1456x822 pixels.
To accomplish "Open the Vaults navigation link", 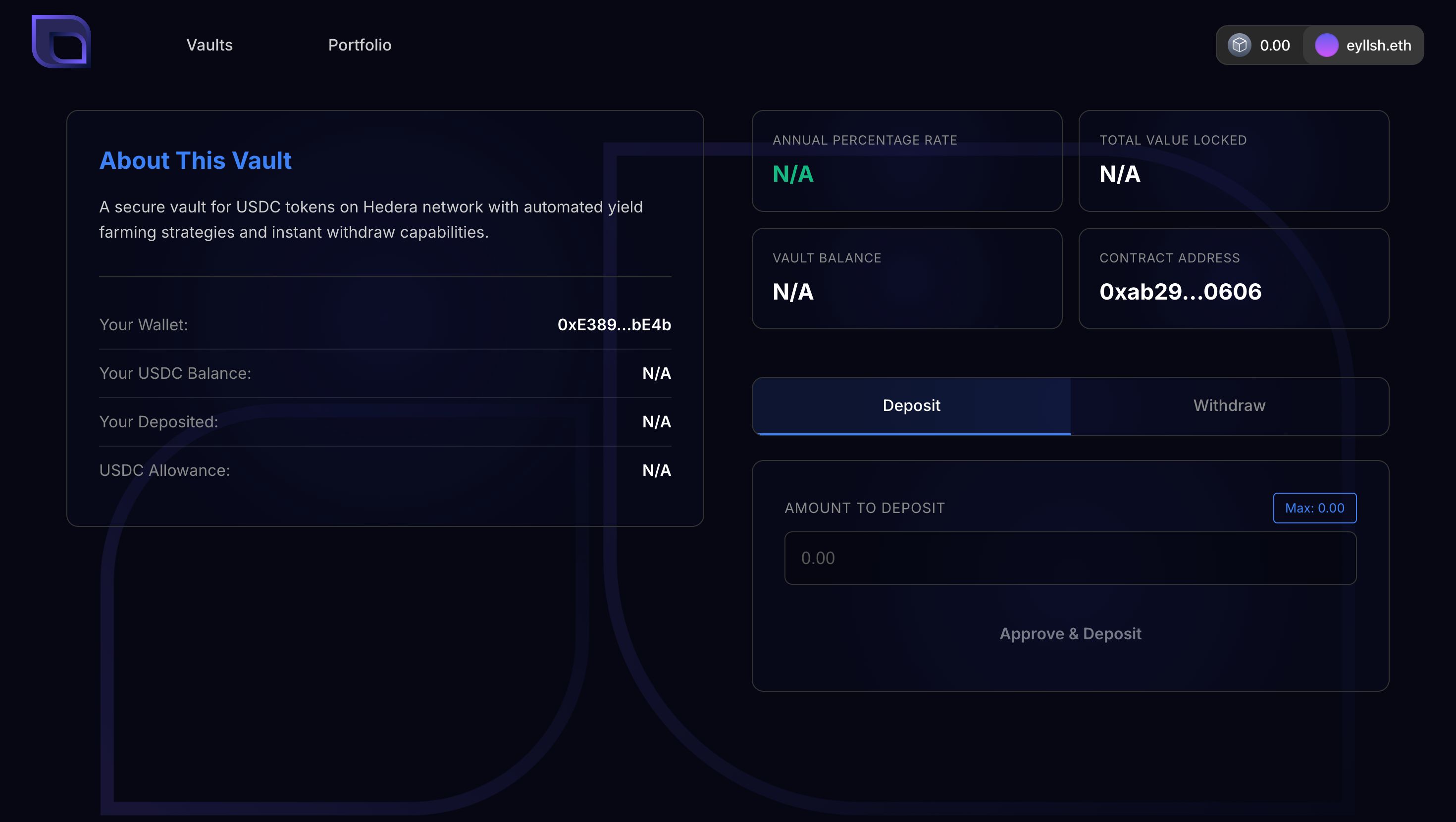I will tap(209, 45).
